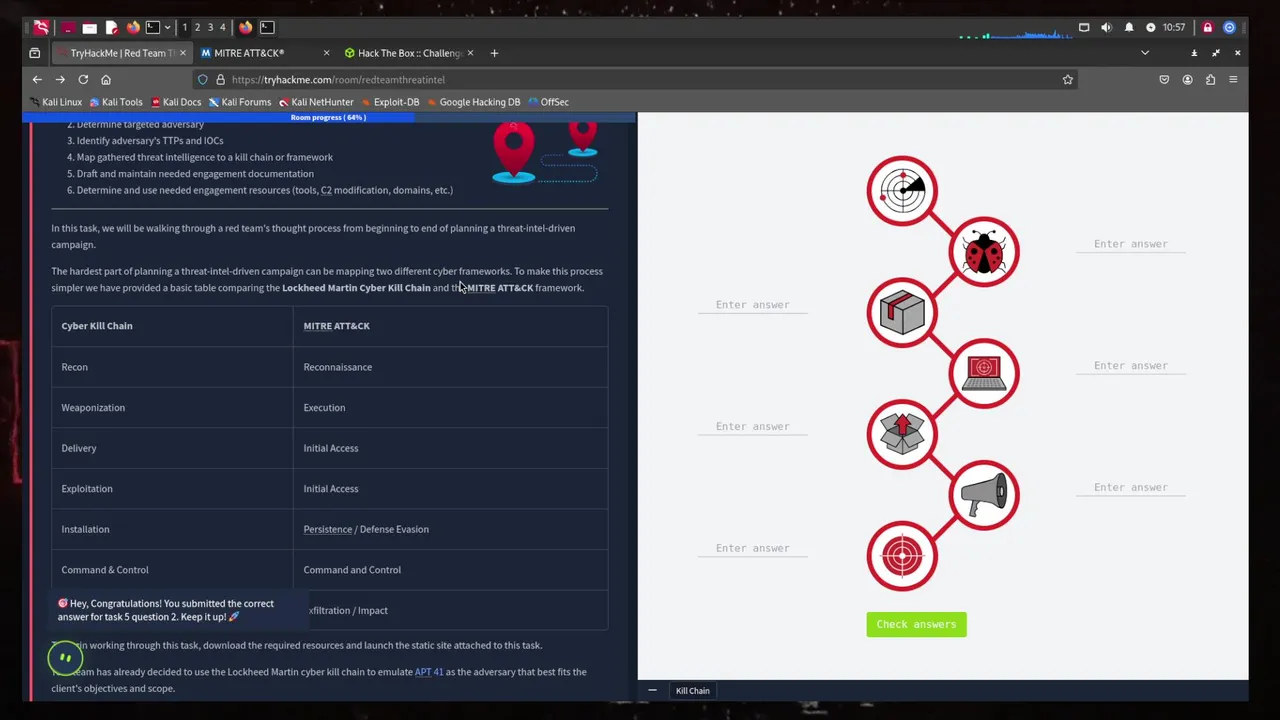
Task: Open a new browser tab
Action: (494, 53)
